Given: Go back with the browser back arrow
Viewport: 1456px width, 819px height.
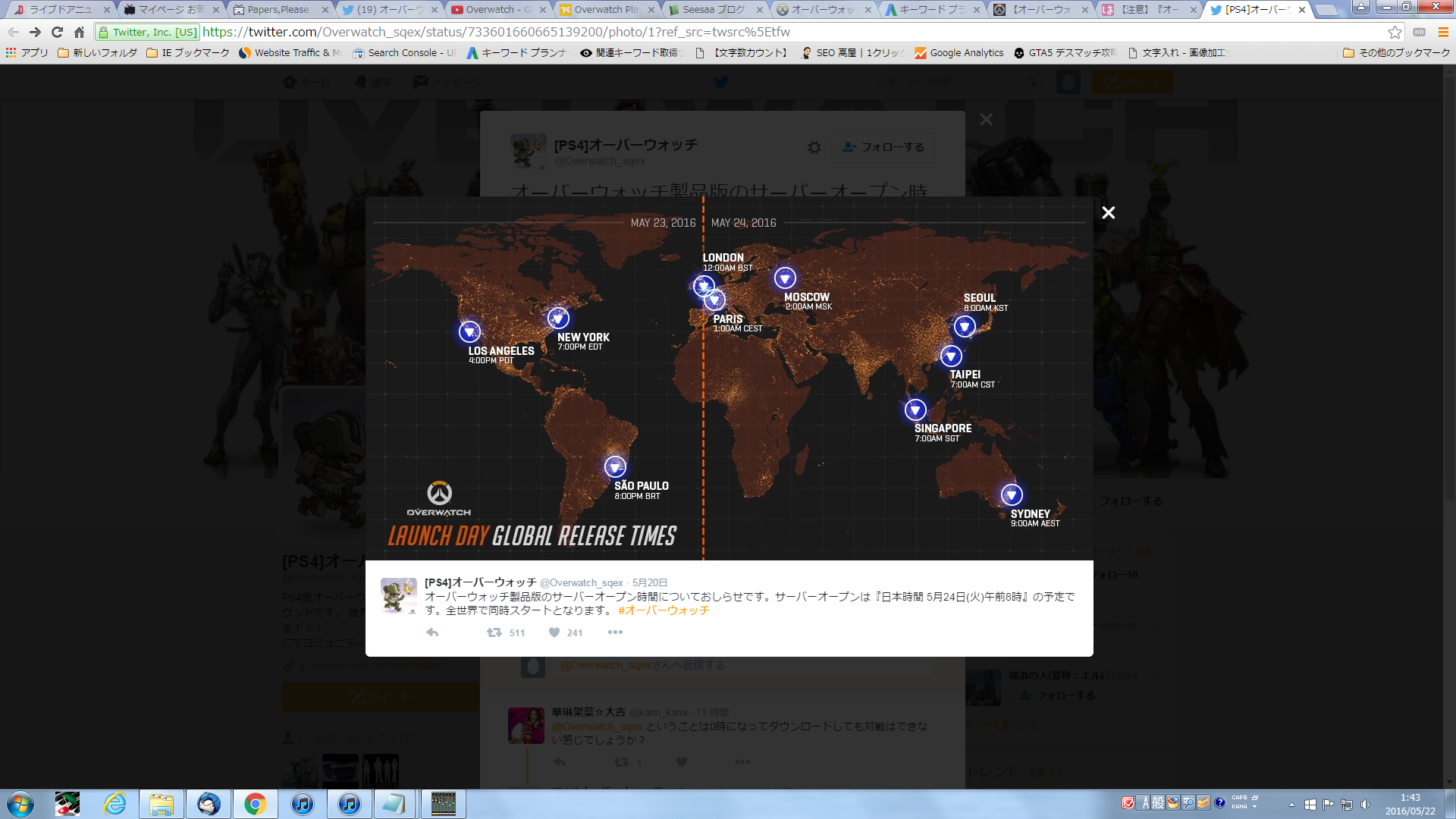Looking at the screenshot, I should [x=13, y=32].
